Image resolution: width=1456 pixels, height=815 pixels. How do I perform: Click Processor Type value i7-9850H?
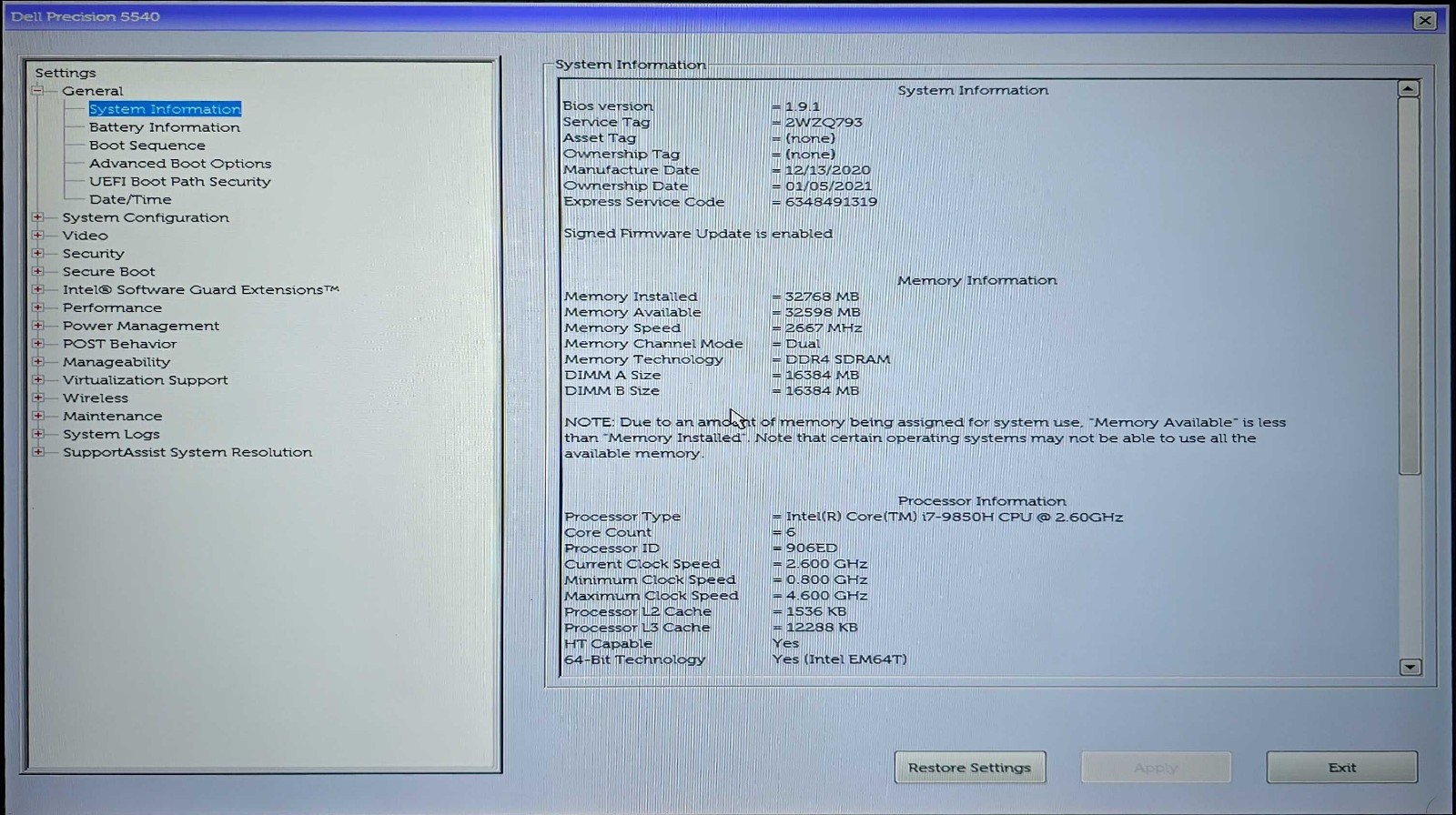coord(954,517)
